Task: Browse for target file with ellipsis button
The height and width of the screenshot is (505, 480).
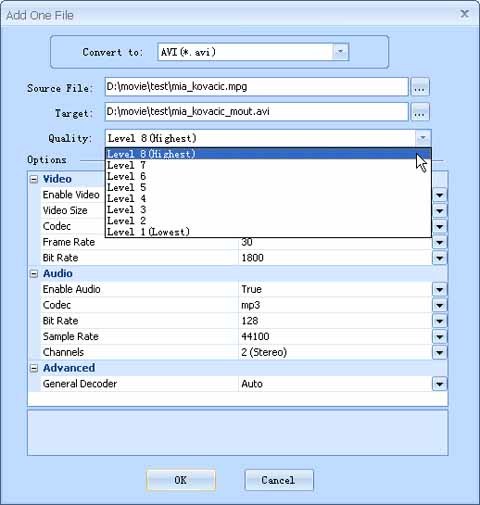Action: click(x=420, y=112)
